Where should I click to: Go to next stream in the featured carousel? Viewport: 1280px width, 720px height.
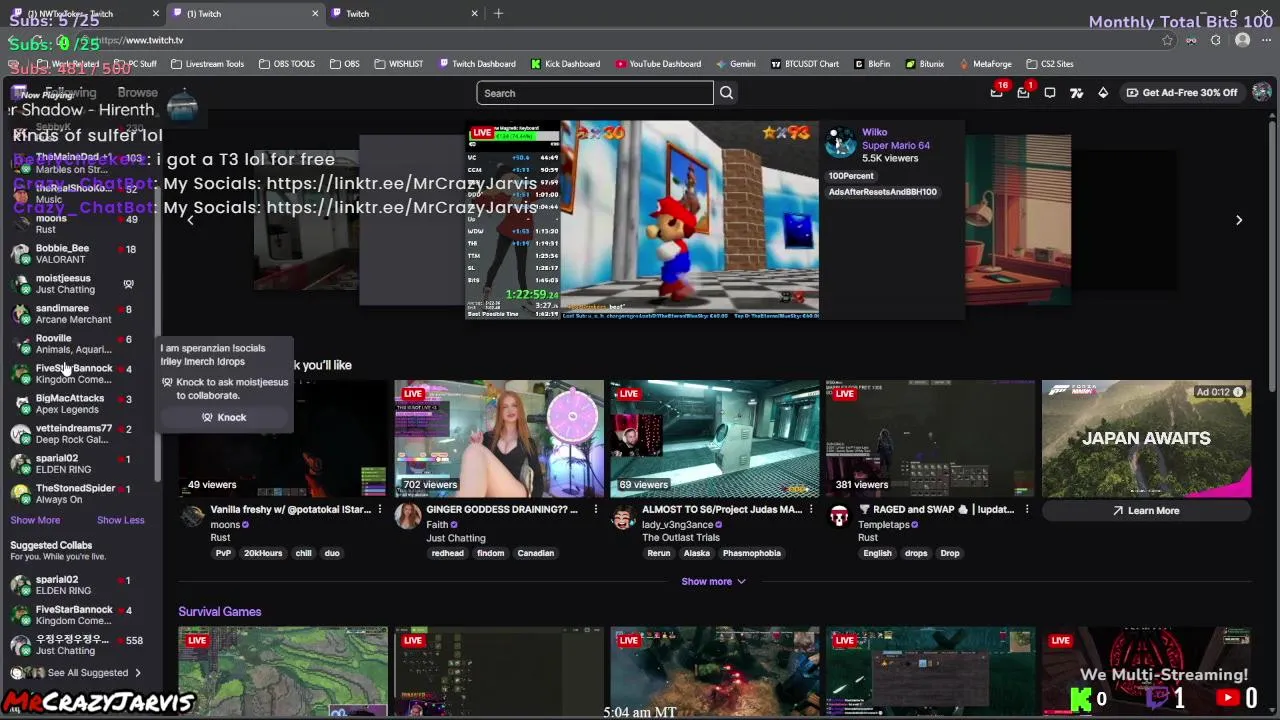[x=1238, y=220]
